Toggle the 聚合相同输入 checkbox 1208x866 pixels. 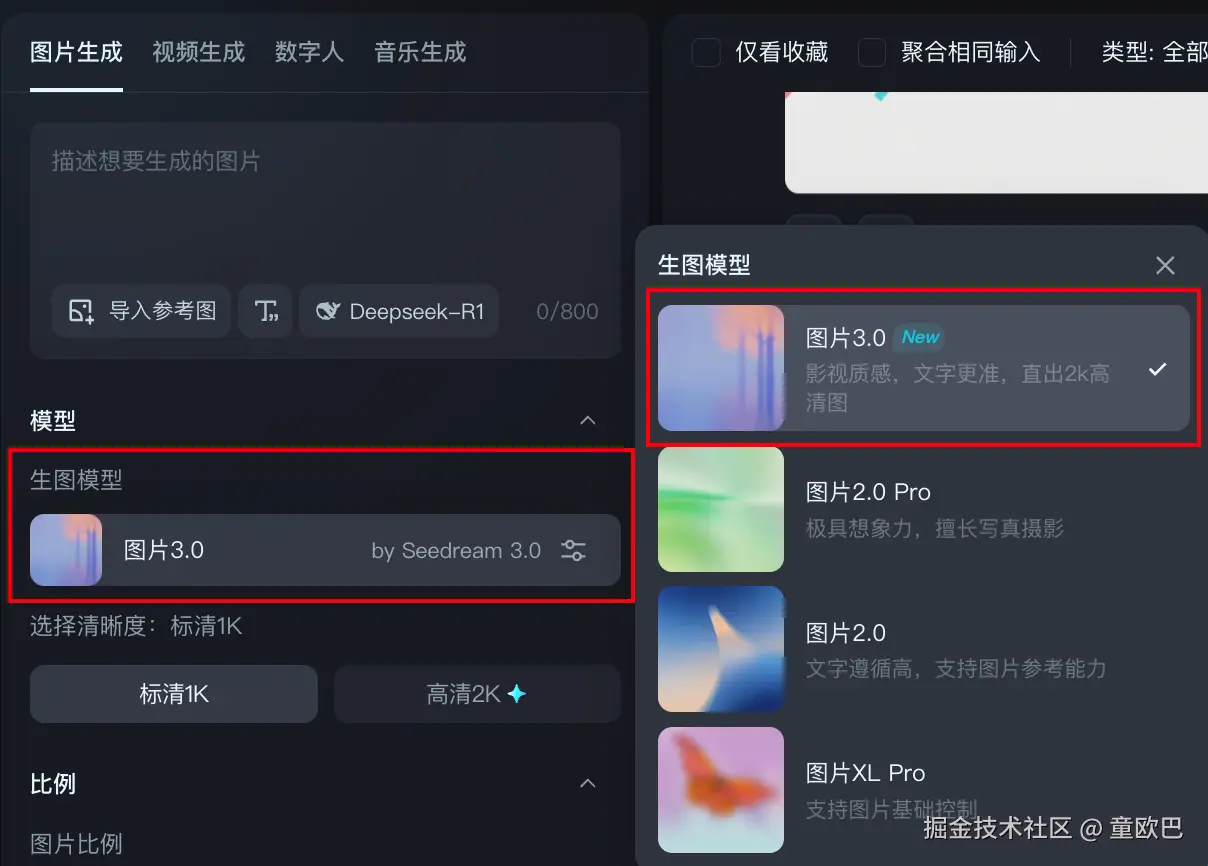point(872,52)
